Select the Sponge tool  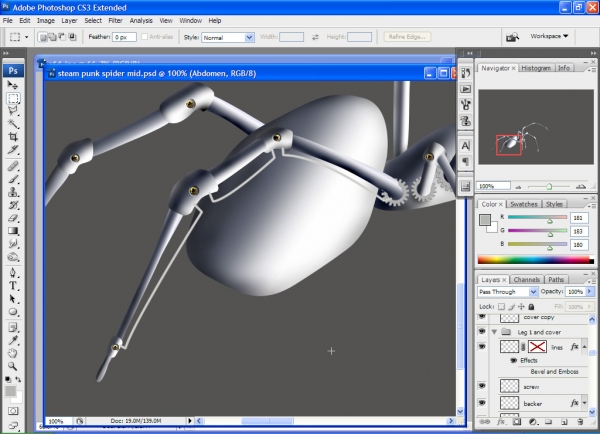(x=13, y=257)
